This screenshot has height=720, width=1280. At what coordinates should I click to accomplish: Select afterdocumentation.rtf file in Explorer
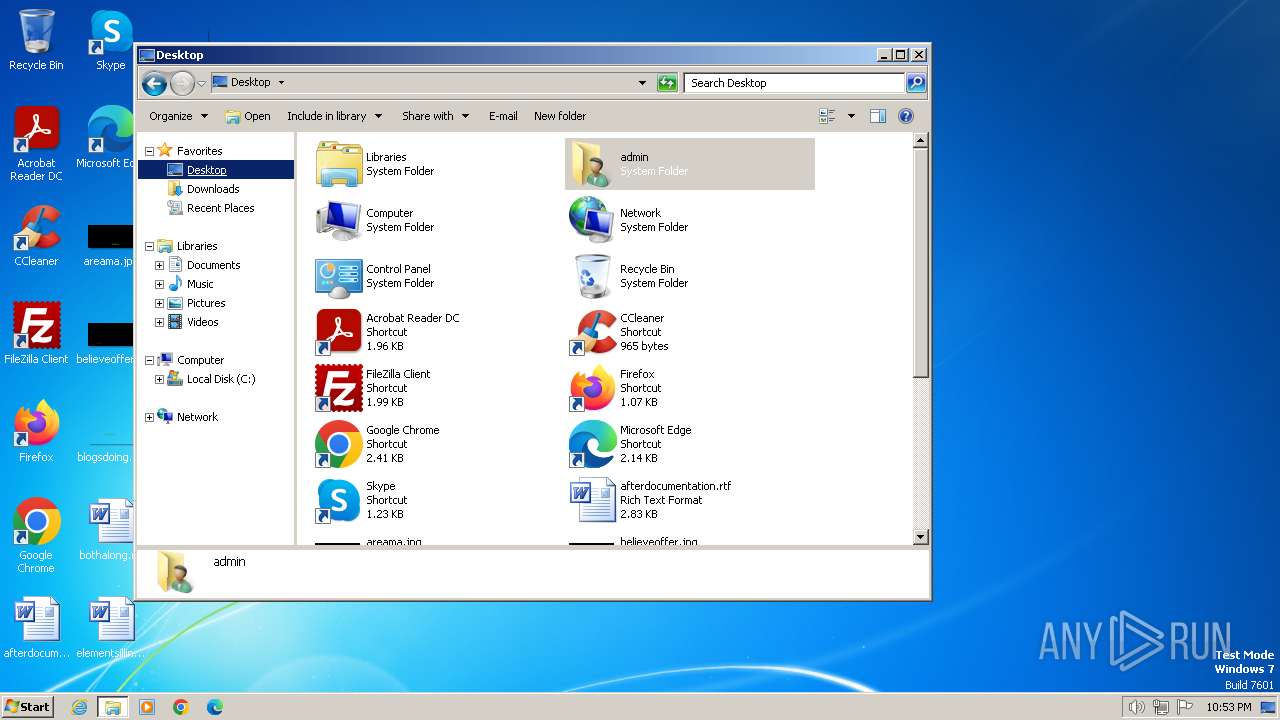click(591, 500)
